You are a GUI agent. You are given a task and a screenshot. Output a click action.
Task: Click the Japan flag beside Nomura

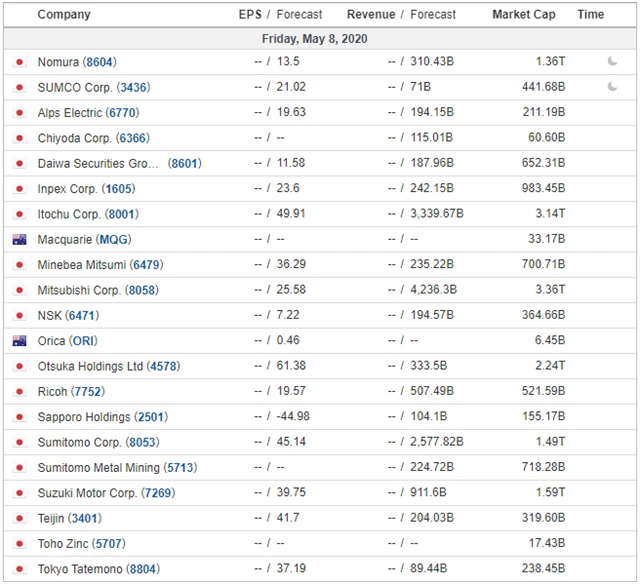tap(18, 62)
